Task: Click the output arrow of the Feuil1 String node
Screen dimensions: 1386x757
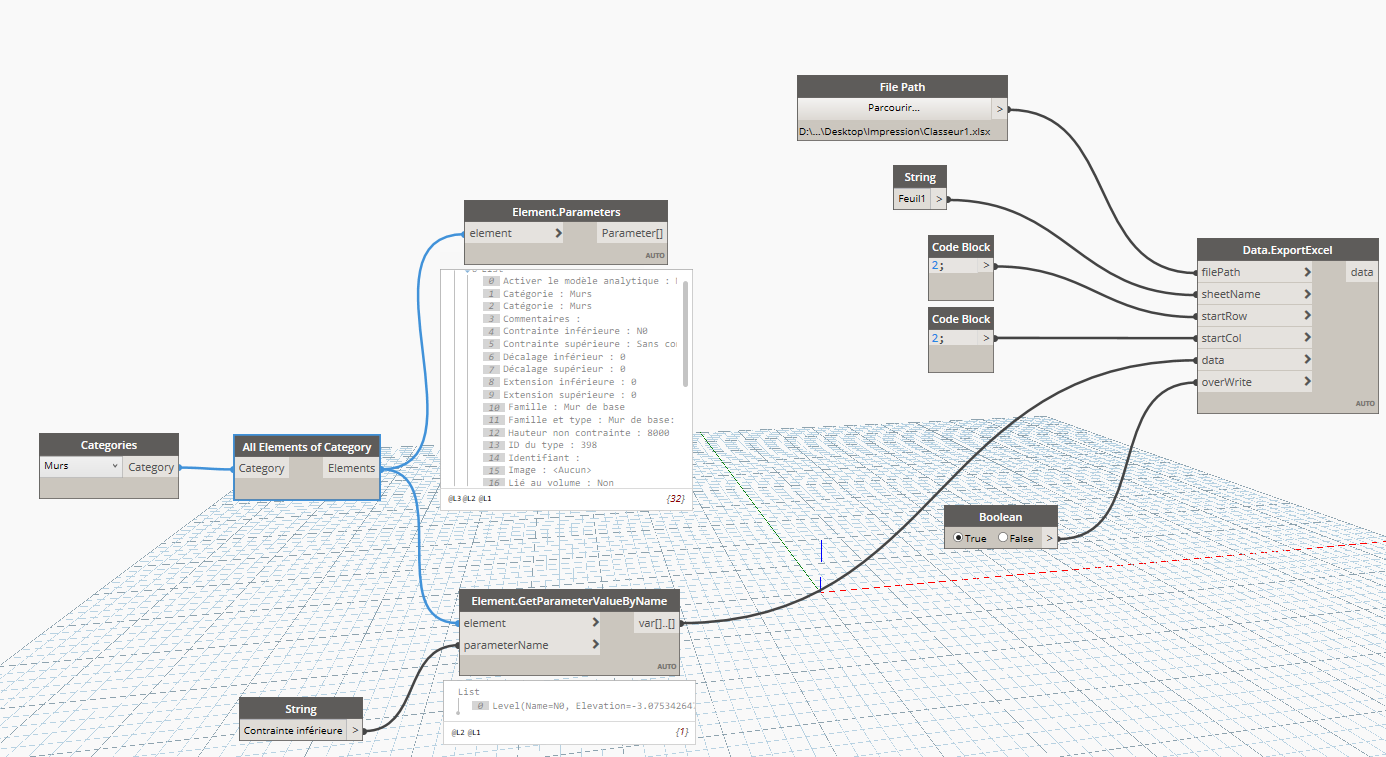Action: pyautogui.click(x=938, y=199)
